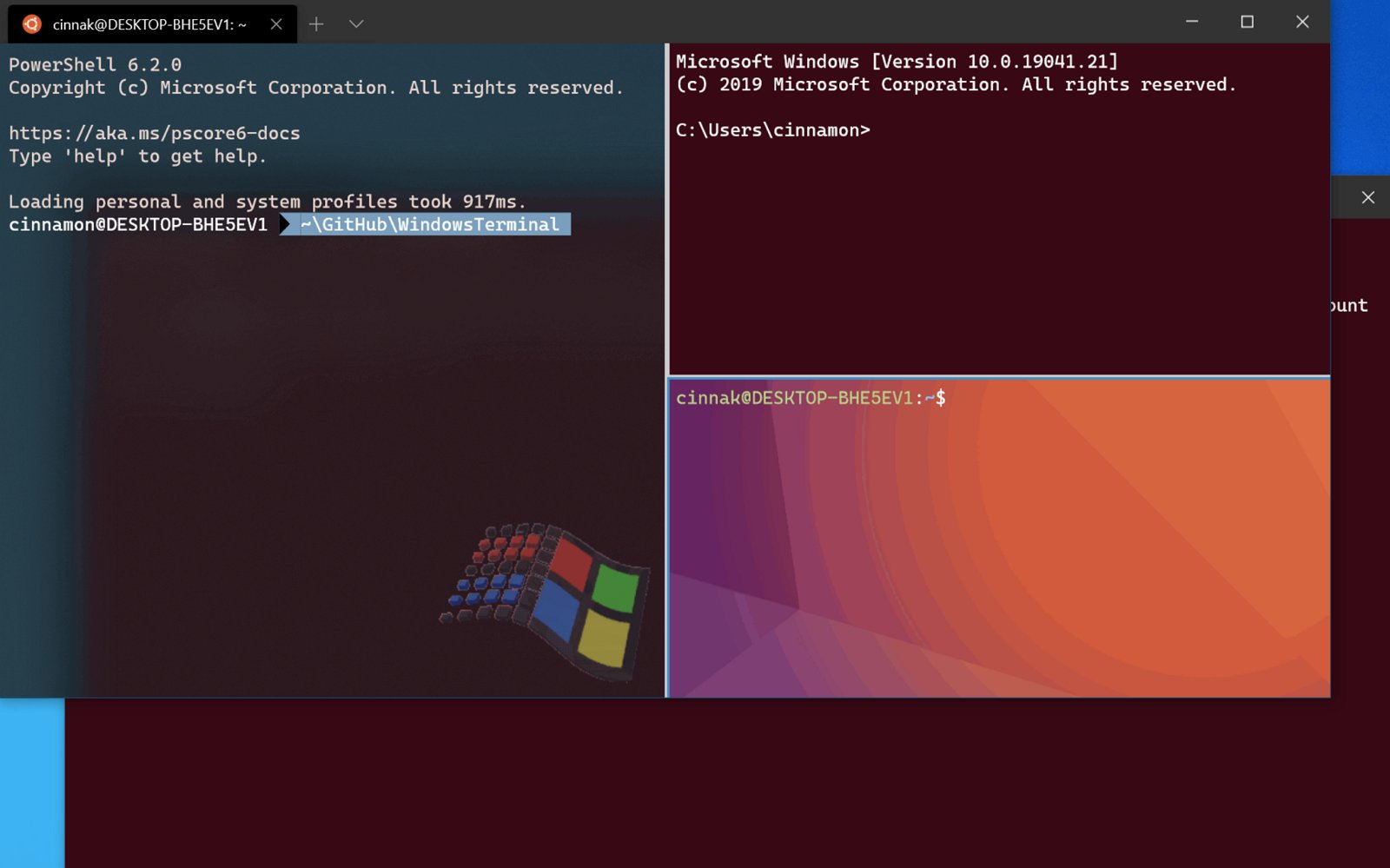This screenshot has height=868, width=1390.
Task: Click the Microsoft Windows version text line
Action: (x=897, y=62)
